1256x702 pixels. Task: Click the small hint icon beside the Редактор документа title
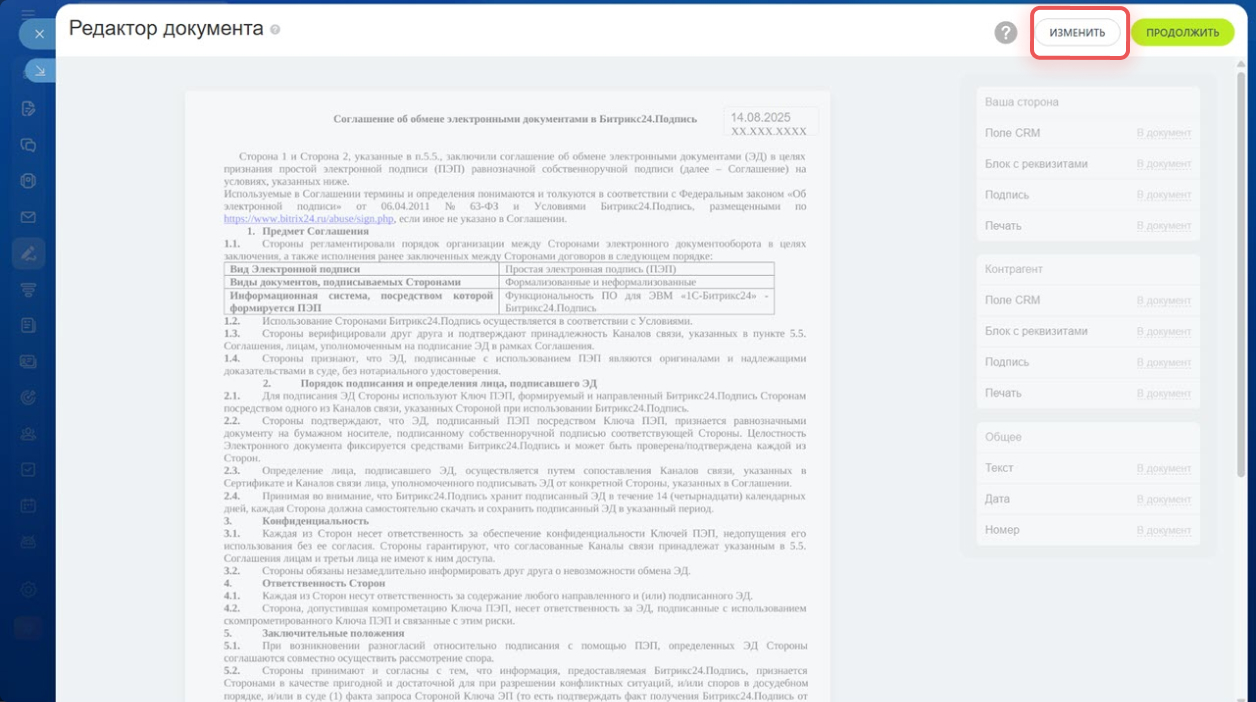click(x=275, y=30)
